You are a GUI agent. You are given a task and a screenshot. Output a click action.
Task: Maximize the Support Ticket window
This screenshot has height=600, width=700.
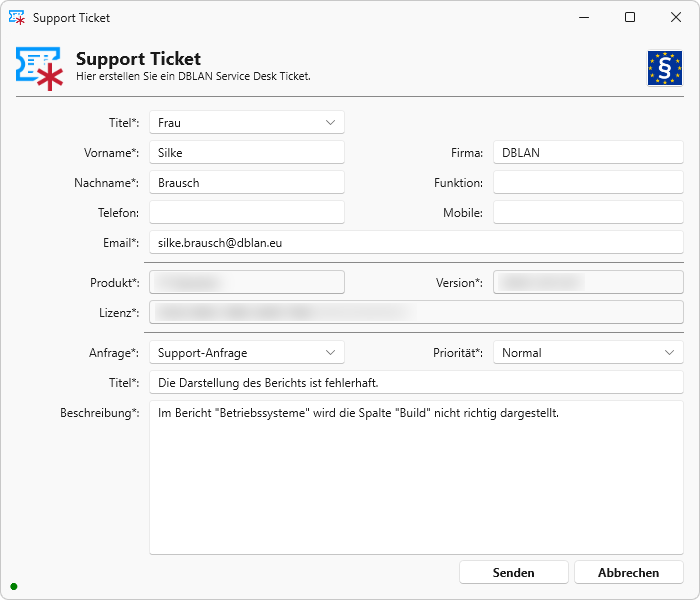pos(630,17)
